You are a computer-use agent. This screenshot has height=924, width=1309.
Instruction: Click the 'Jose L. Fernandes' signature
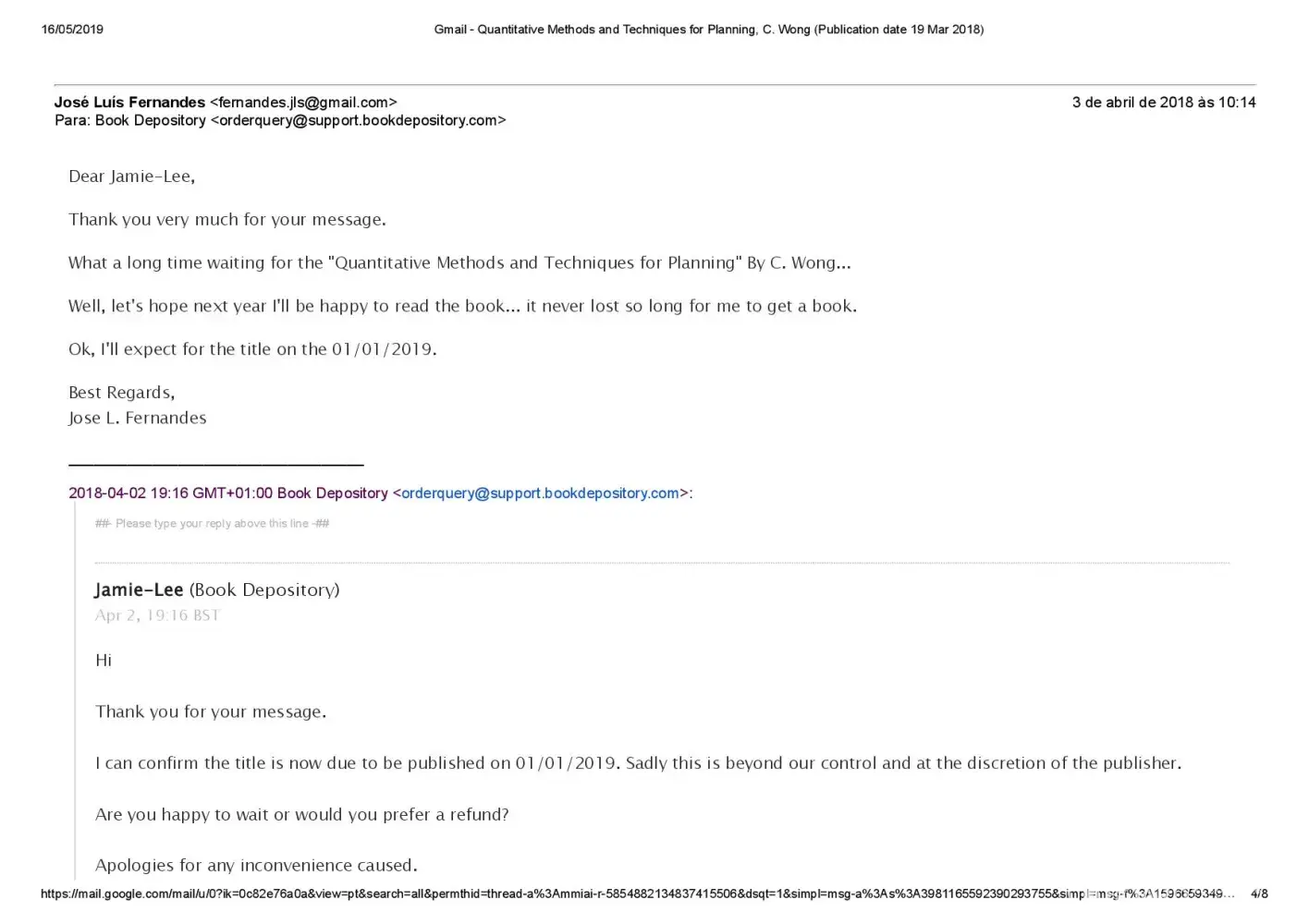[x=137, y=419]
